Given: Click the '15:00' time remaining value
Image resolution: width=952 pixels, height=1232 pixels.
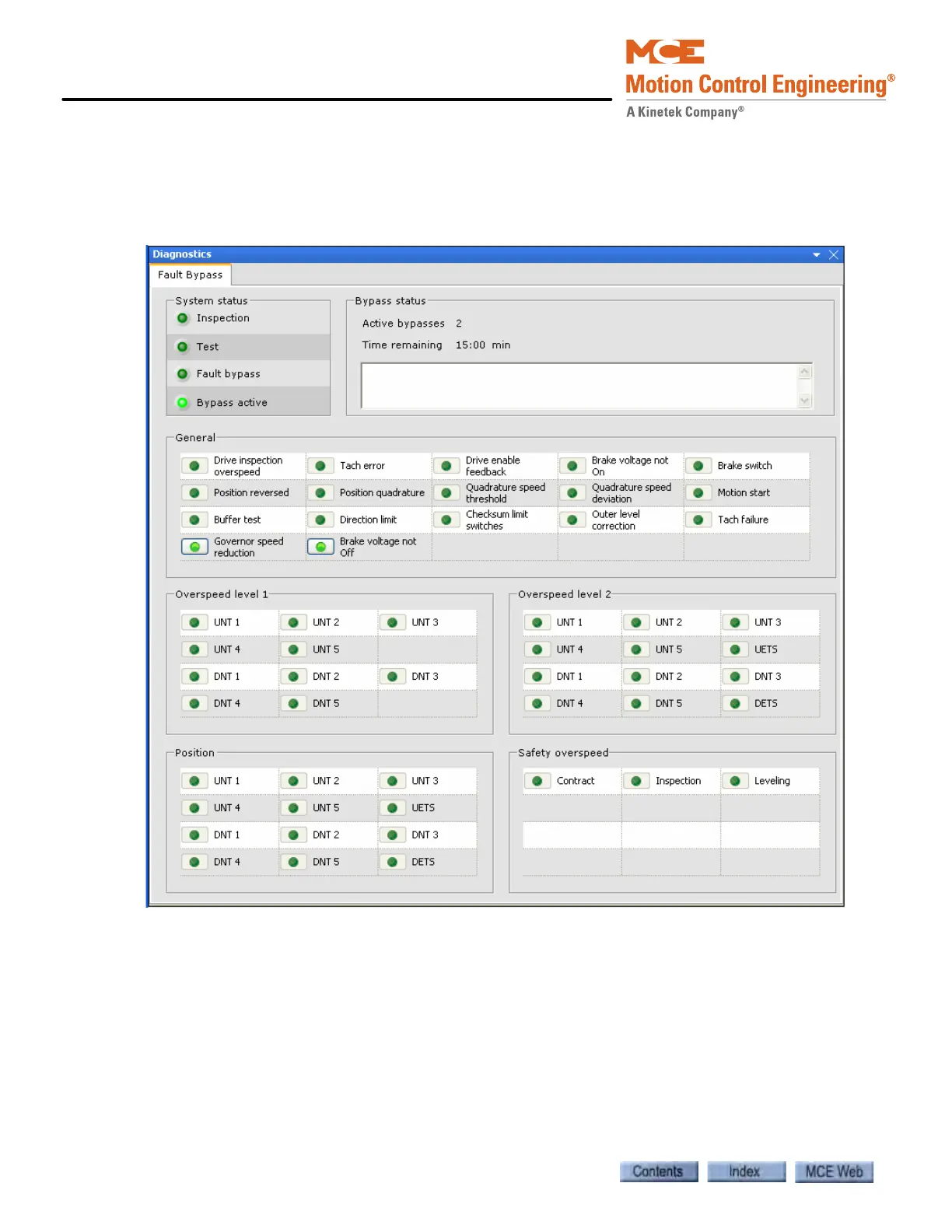Looking at the screenshot, I should 471,345.
